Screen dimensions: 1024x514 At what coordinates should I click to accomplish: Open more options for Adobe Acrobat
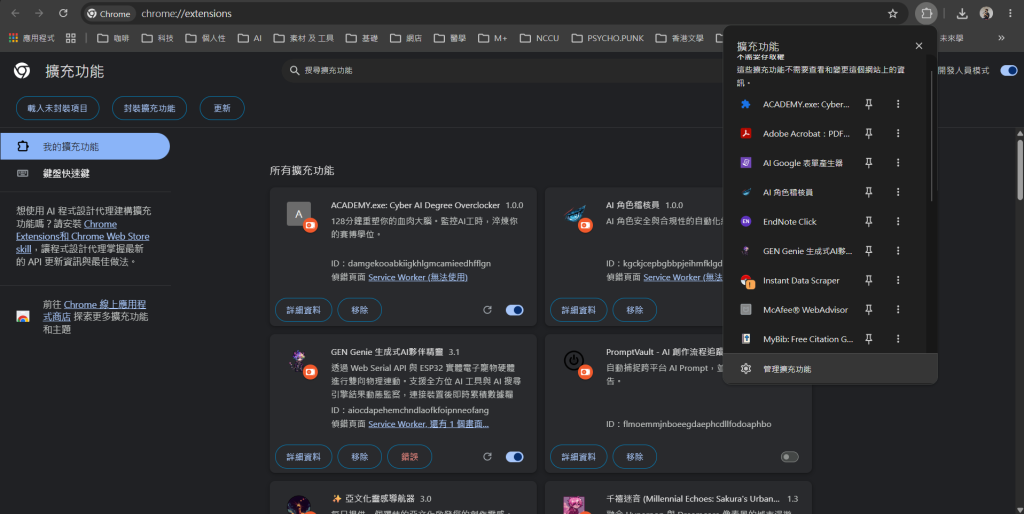(x=898, y=133)
